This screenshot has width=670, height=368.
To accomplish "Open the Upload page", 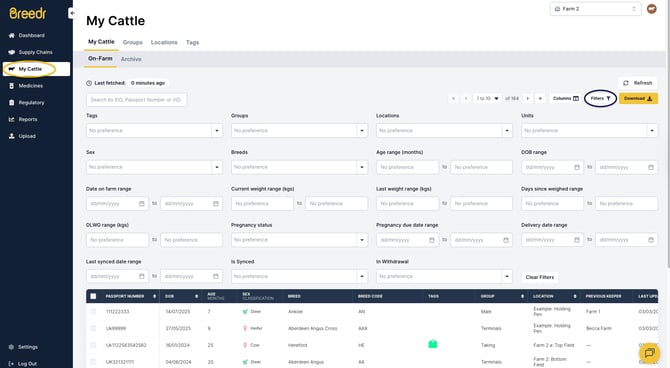I will [23, 136].
